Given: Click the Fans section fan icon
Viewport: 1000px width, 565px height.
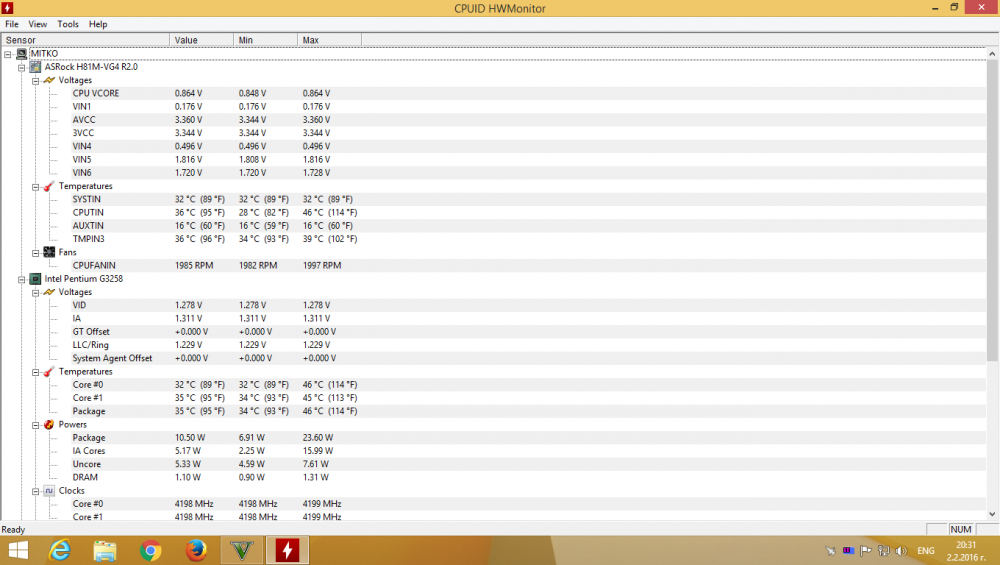Looking at the screenshot, I should tap(49, 253).
